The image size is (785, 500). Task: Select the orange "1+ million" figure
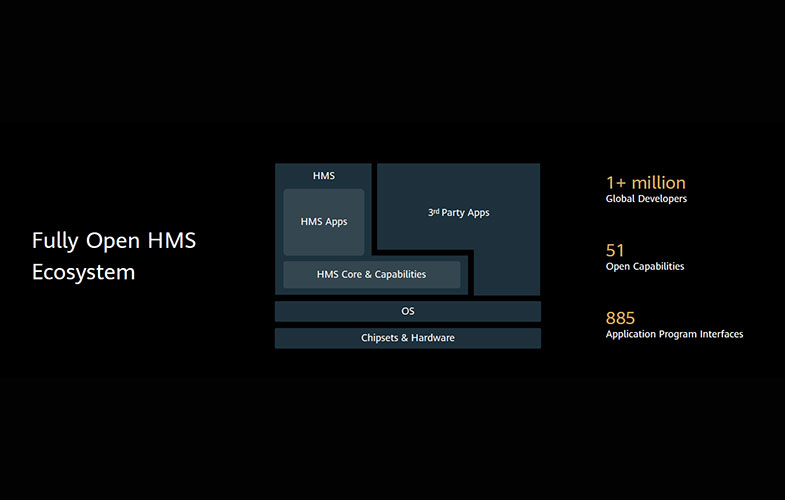coord(645,183)
